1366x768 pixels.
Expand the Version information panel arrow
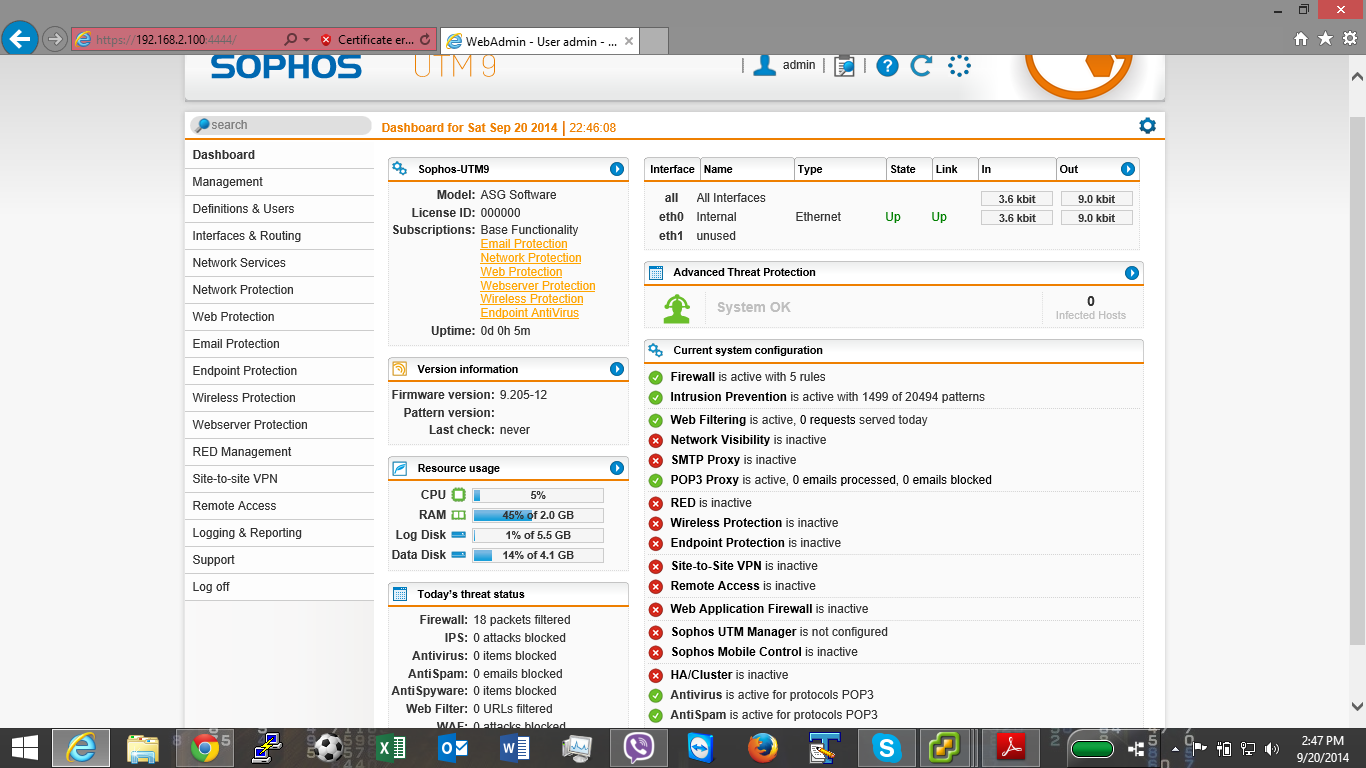[x=617, y=369]
